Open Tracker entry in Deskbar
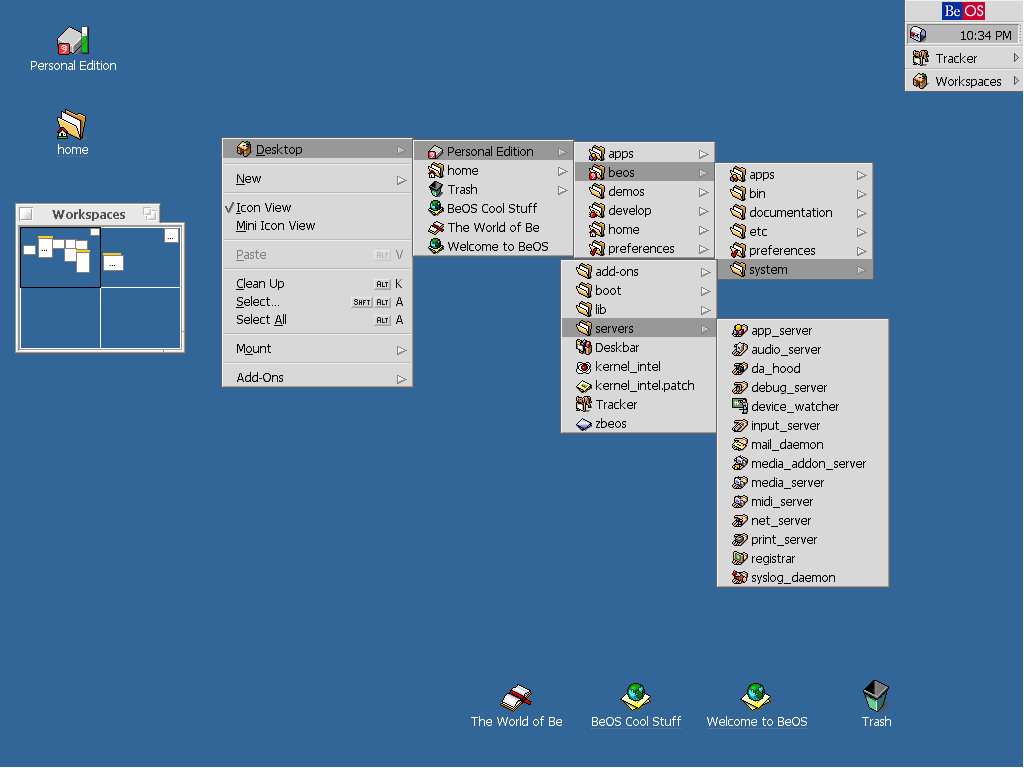 963,58
